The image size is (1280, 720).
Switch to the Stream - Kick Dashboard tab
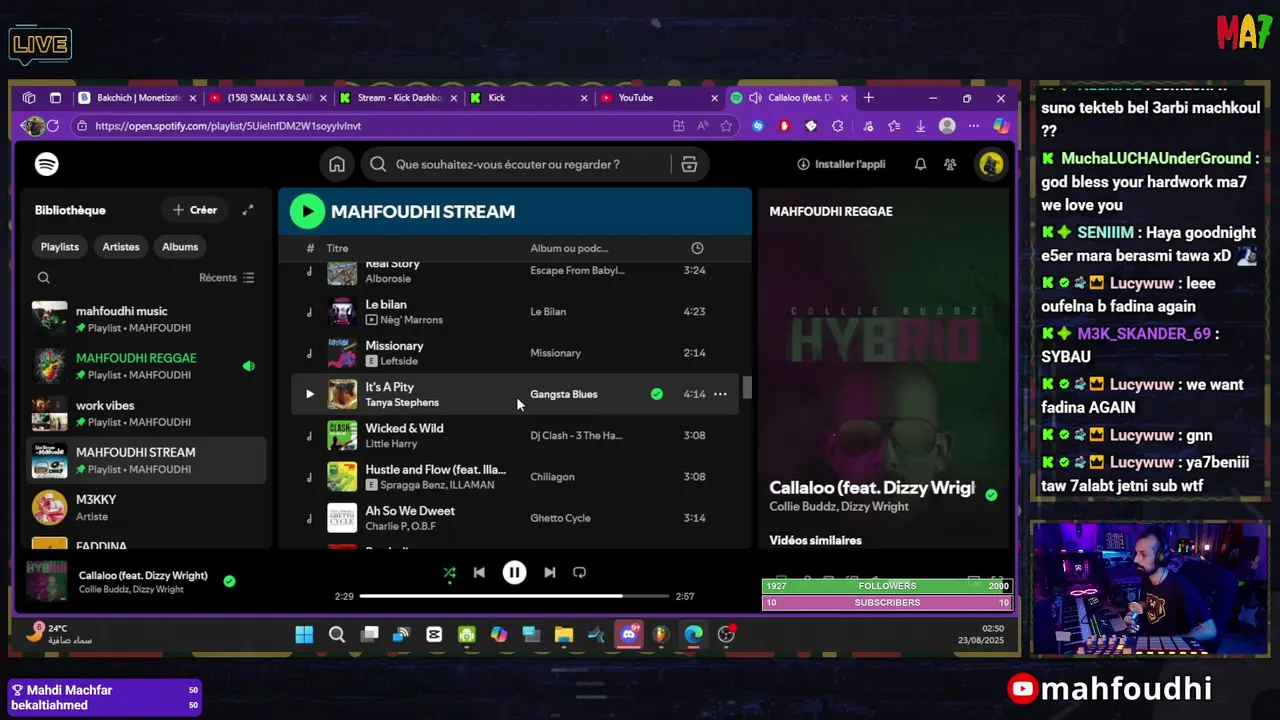click(x=399, y=98)
